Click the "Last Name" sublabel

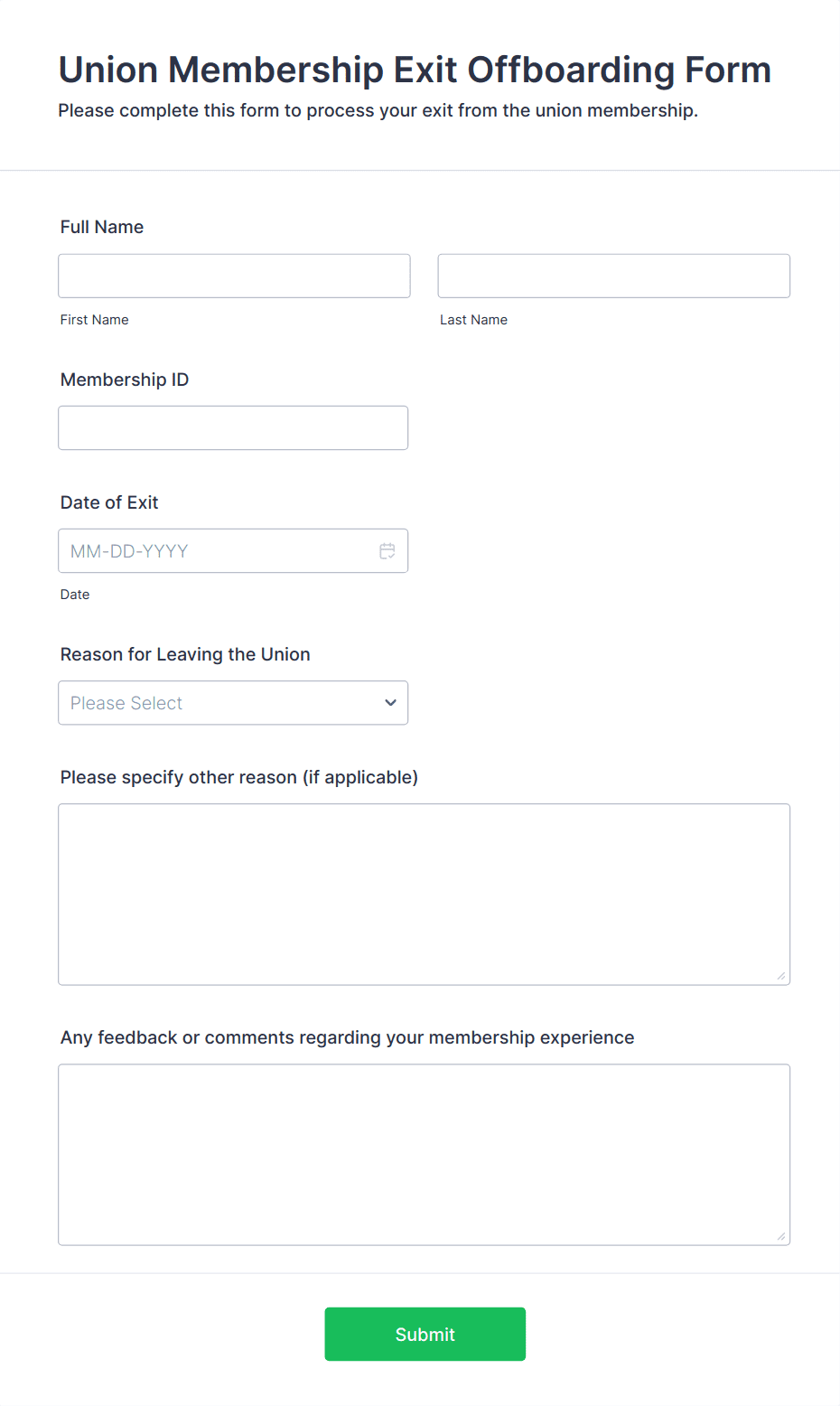(x=473, y=320)
